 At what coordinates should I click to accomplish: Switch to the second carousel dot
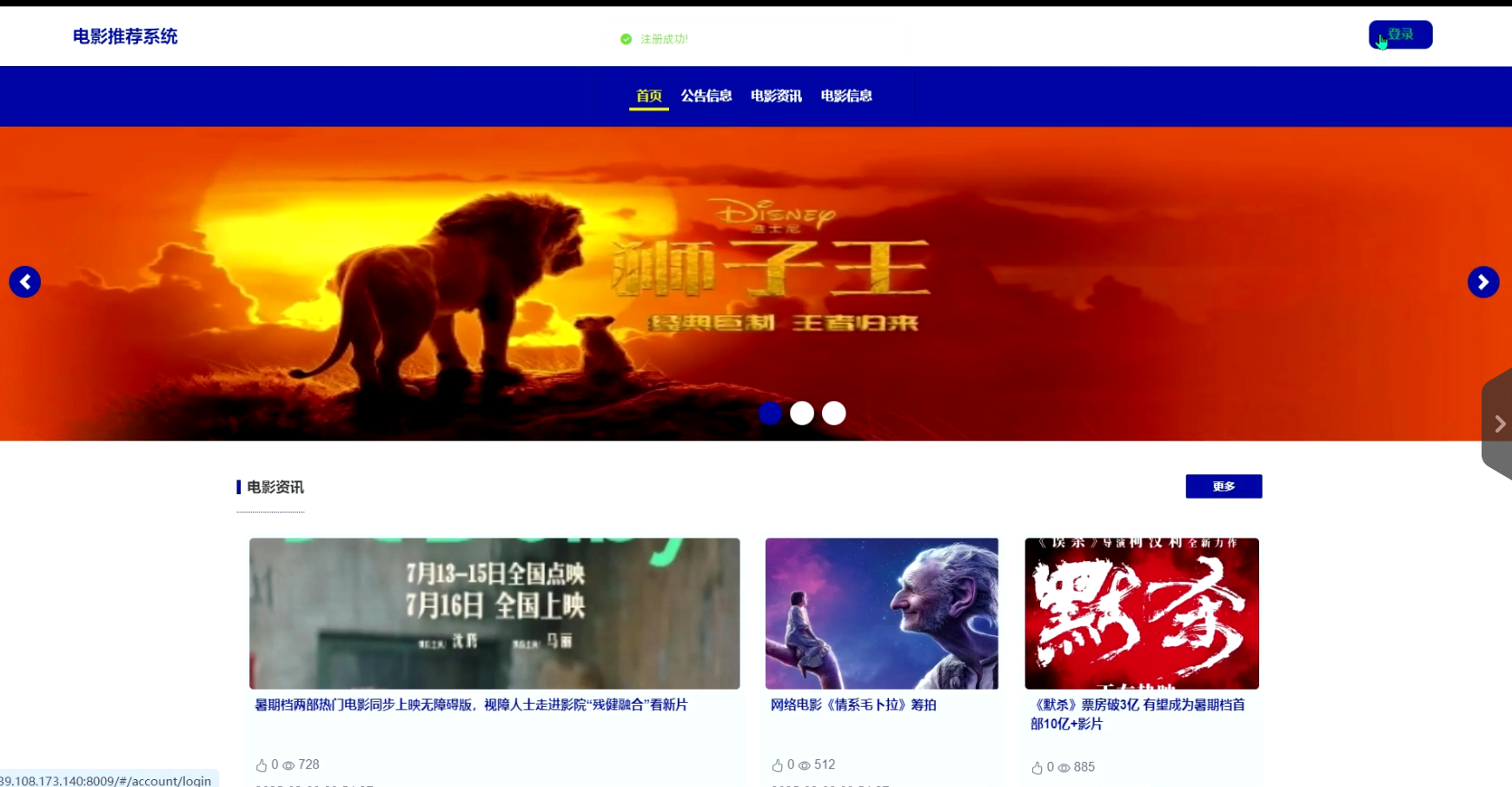pyautogui.click(x=802, y=413)
